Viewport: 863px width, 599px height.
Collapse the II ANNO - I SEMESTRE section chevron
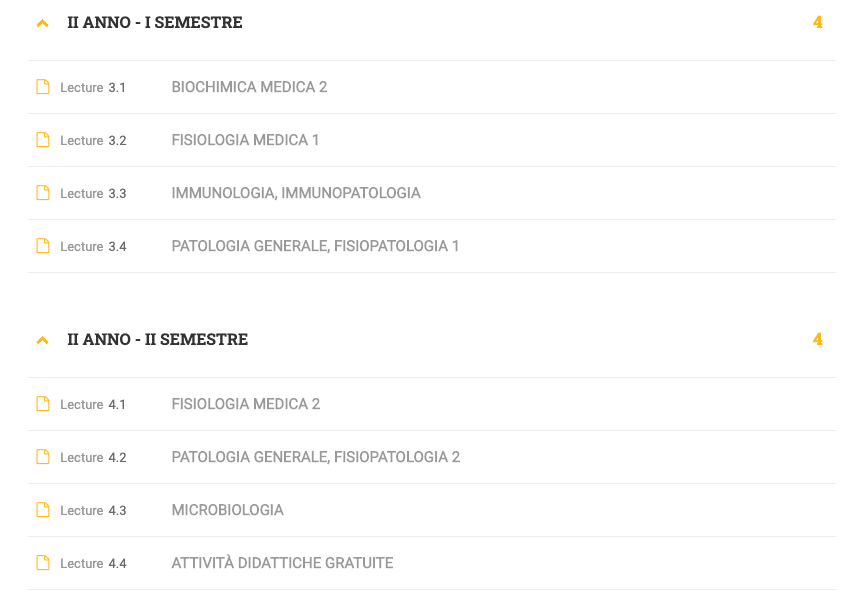pos(42,23)
